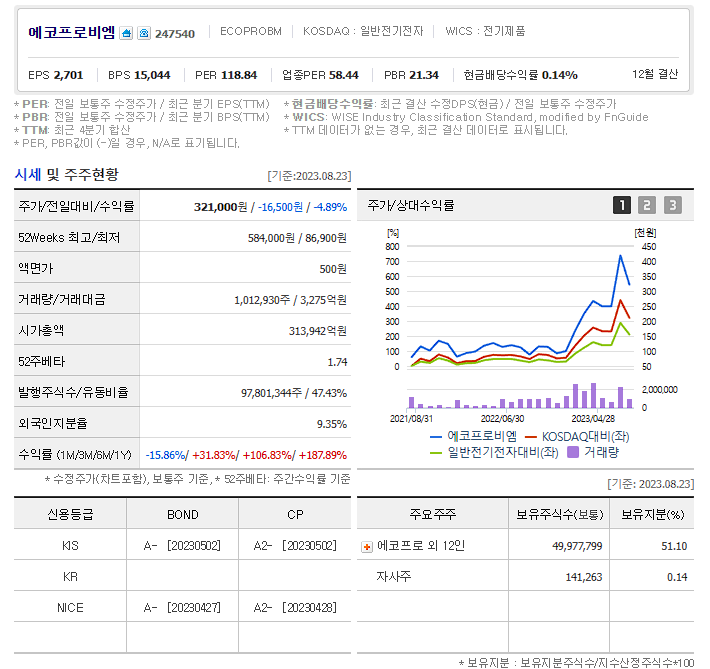The height and width of the screenshot is (669, 710).
Task: Click the price chart peak line
Action: pyautogui.click(x=620, y=256)
